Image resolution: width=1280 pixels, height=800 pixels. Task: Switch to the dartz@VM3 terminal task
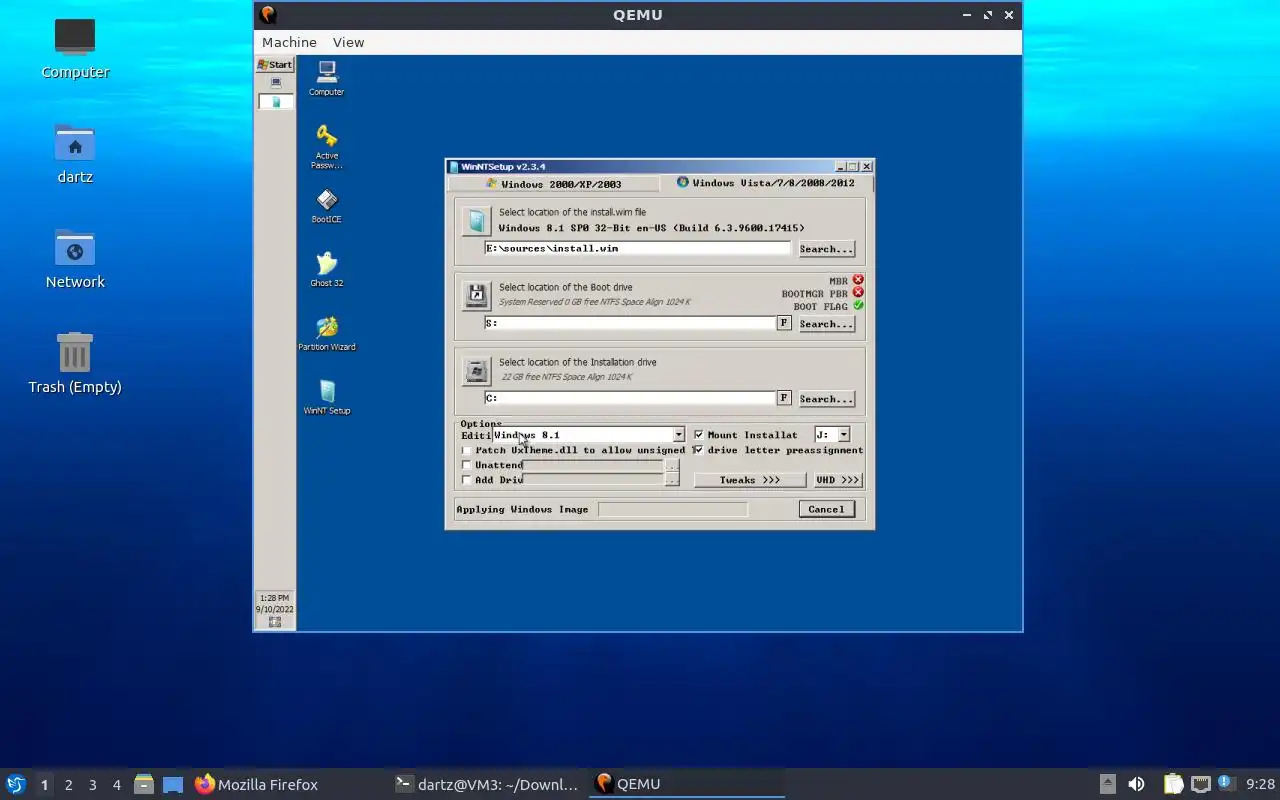pyautogui.click(x=487, y=784)
